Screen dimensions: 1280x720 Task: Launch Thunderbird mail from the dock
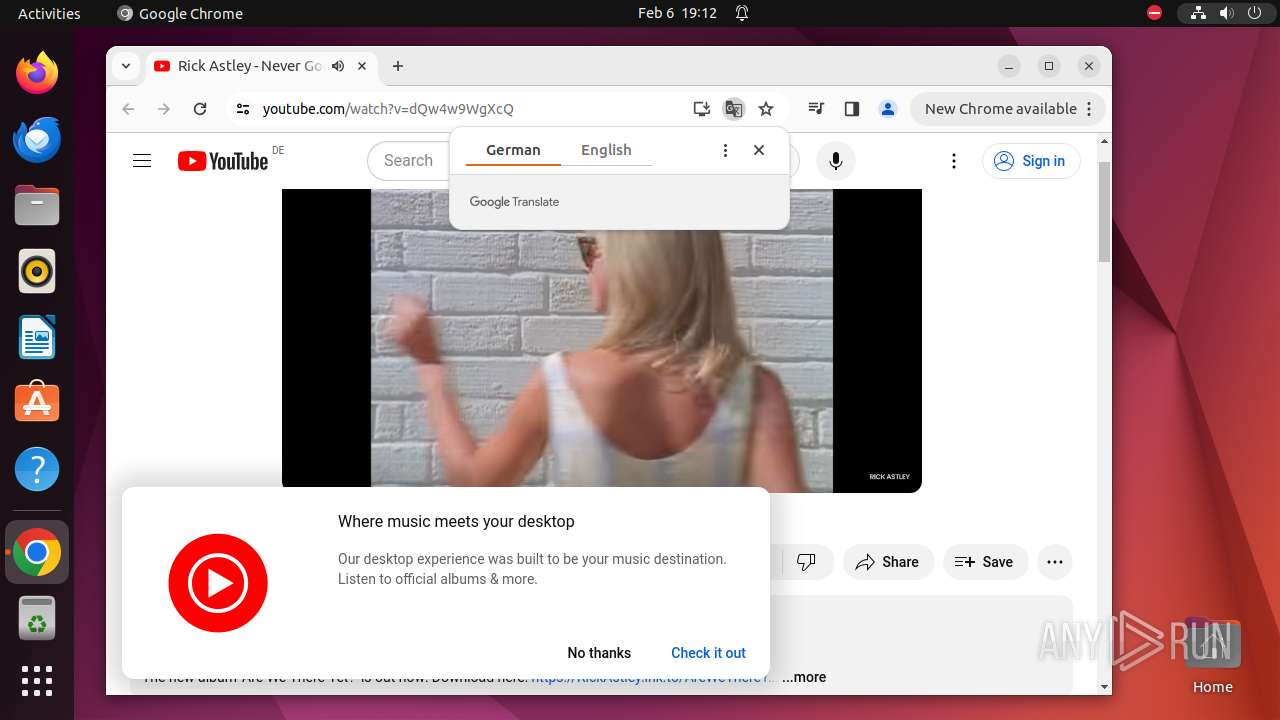(x=37, y=139)
